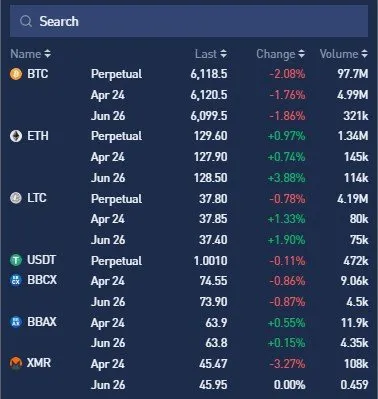Click the LTC coin icon

coord(16,198)
